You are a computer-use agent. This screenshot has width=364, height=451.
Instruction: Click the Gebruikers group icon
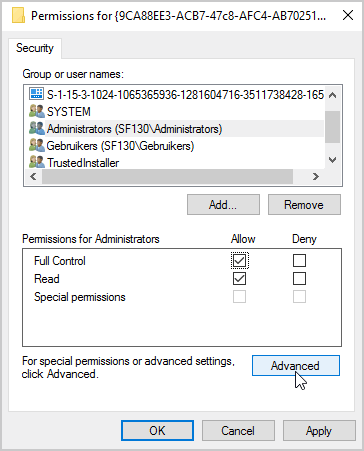coord(37,145)
